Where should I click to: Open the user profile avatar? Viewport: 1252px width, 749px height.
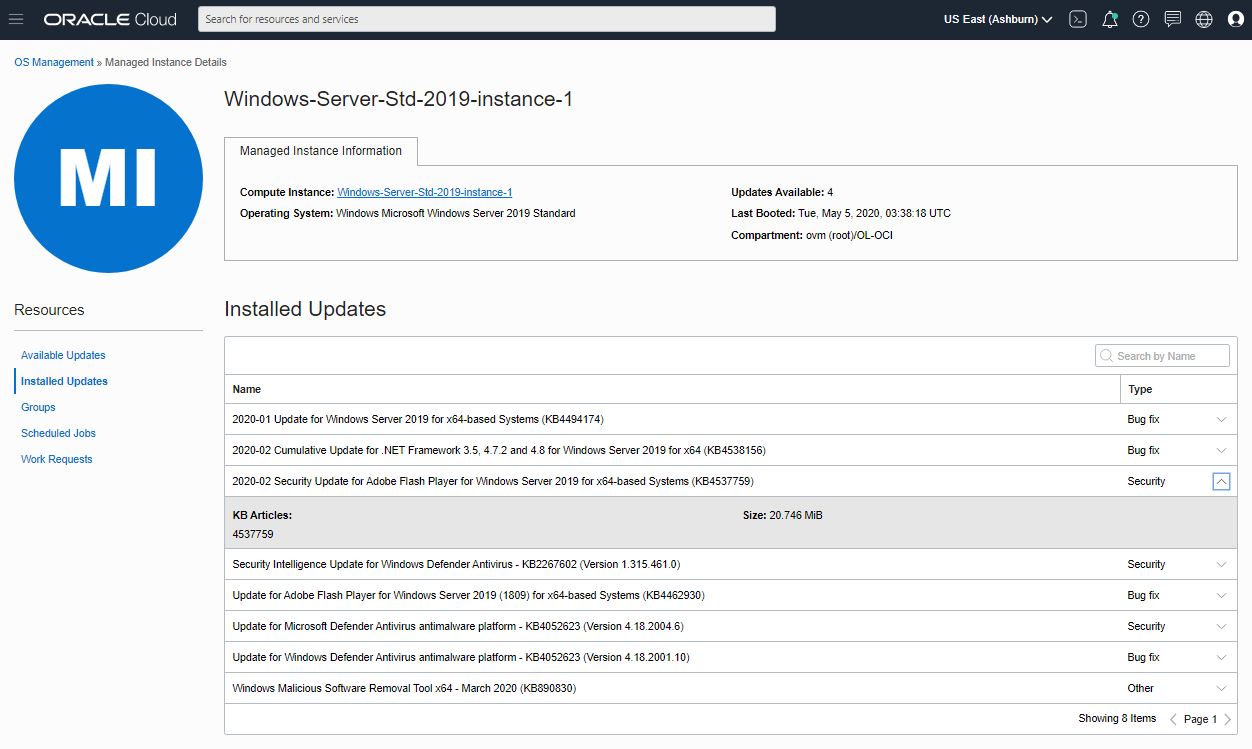(x=1236, y=18)
